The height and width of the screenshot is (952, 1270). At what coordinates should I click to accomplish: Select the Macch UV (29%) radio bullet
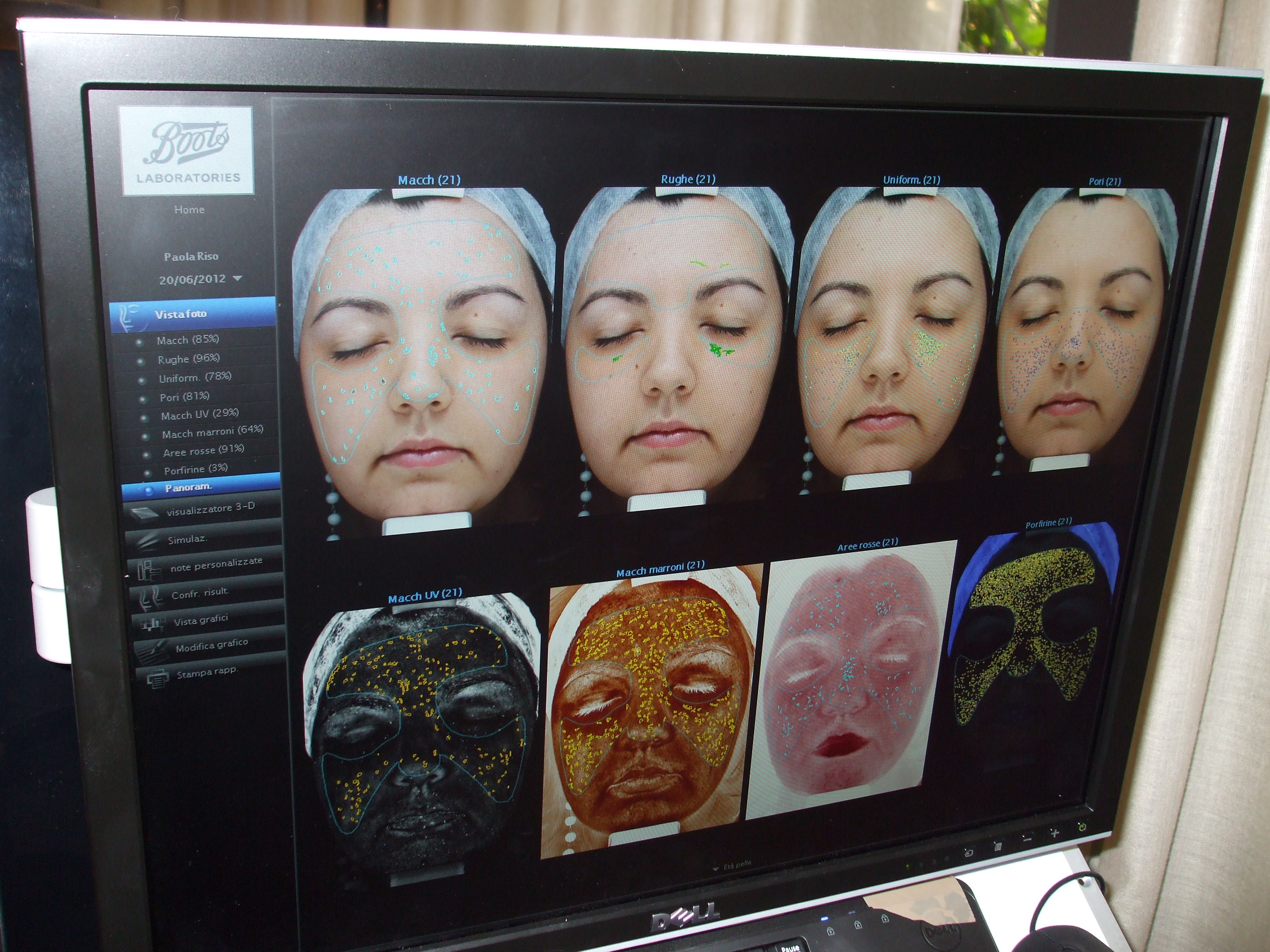pos(144,418)
